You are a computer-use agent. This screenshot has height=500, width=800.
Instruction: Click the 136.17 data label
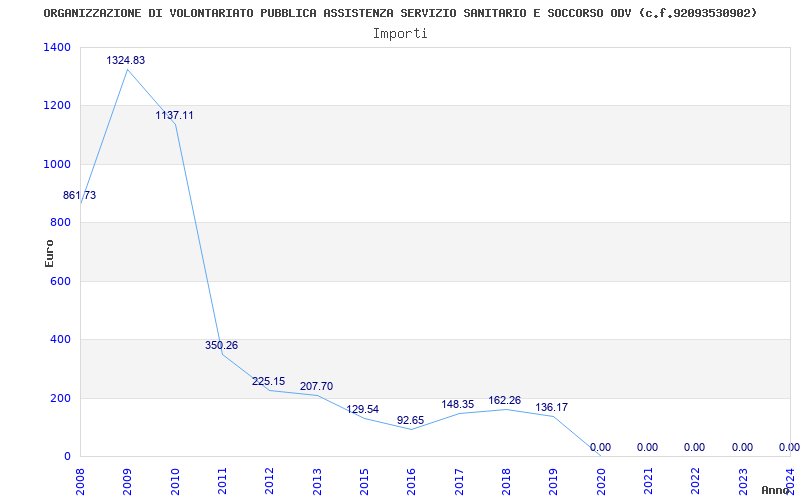click(552, 408)
